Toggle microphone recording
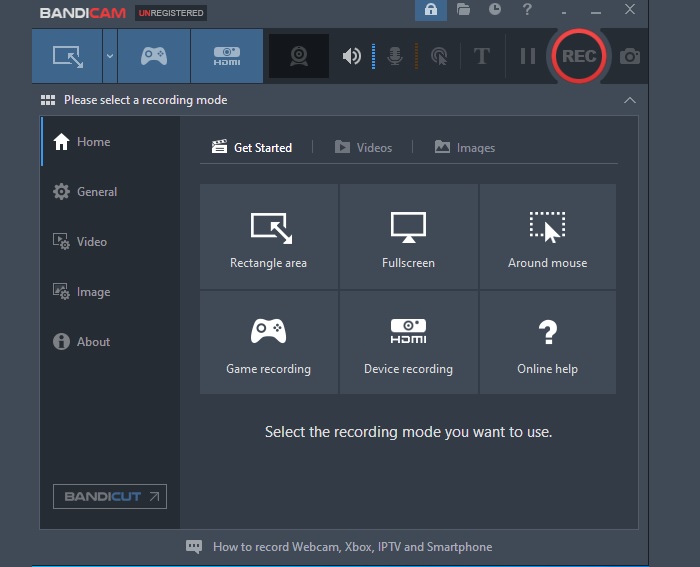The image size is (700, 567). click(395, 56)
